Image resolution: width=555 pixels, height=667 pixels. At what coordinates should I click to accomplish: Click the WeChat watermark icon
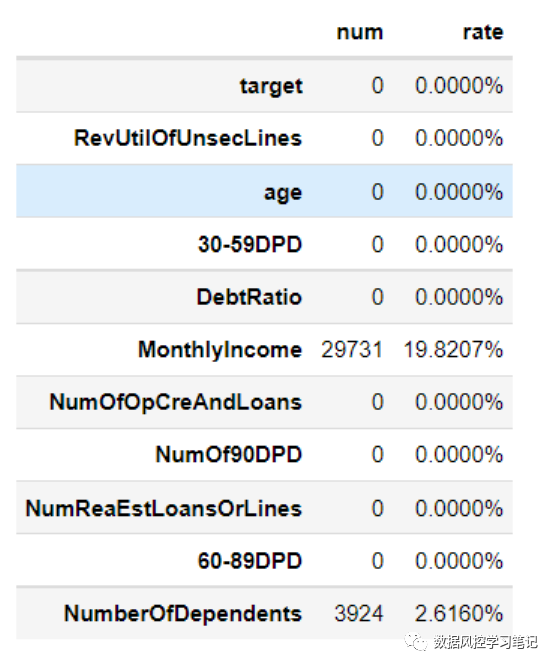pos(415,641)
